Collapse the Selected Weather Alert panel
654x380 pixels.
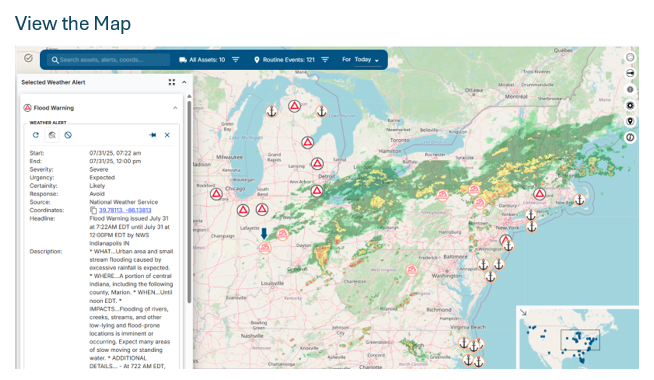coord(184,82)
